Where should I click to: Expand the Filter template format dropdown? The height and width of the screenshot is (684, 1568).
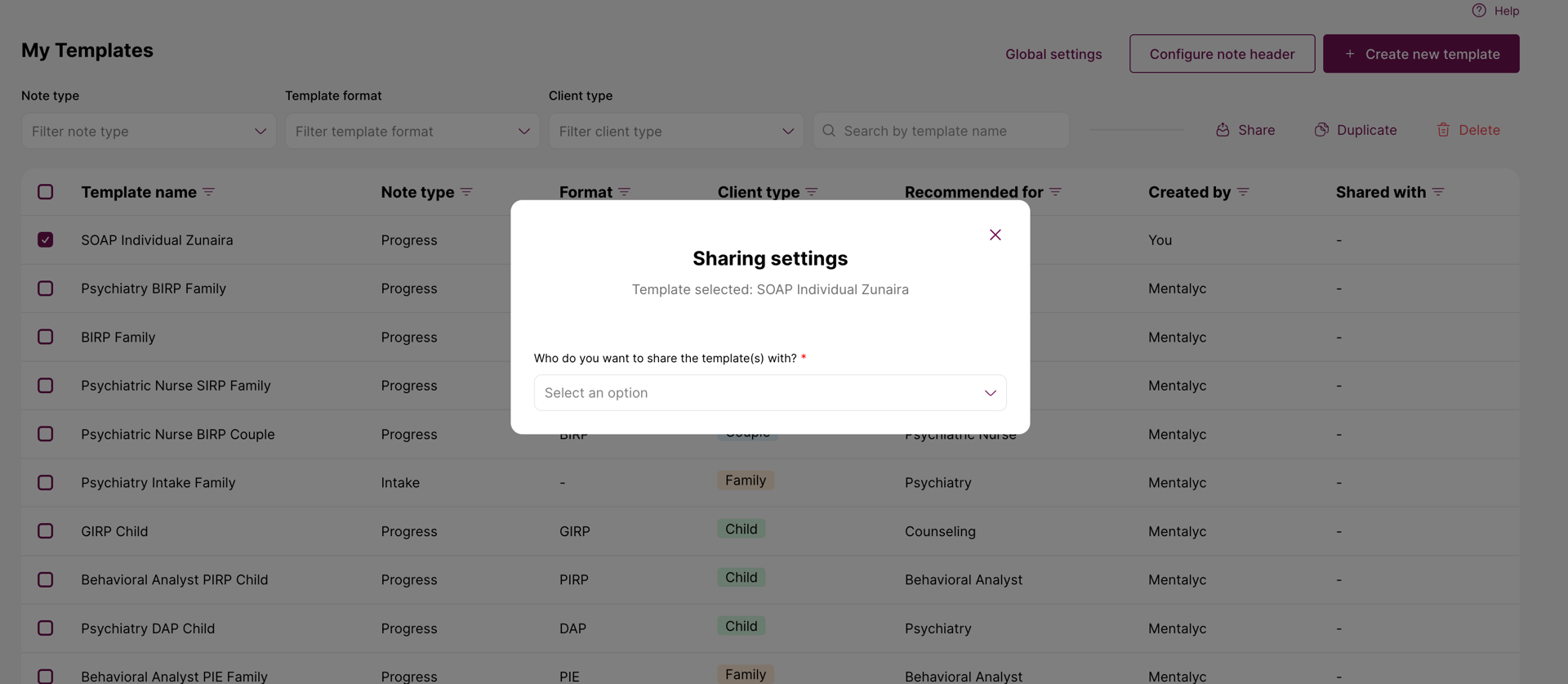click(x=412, y=131)
